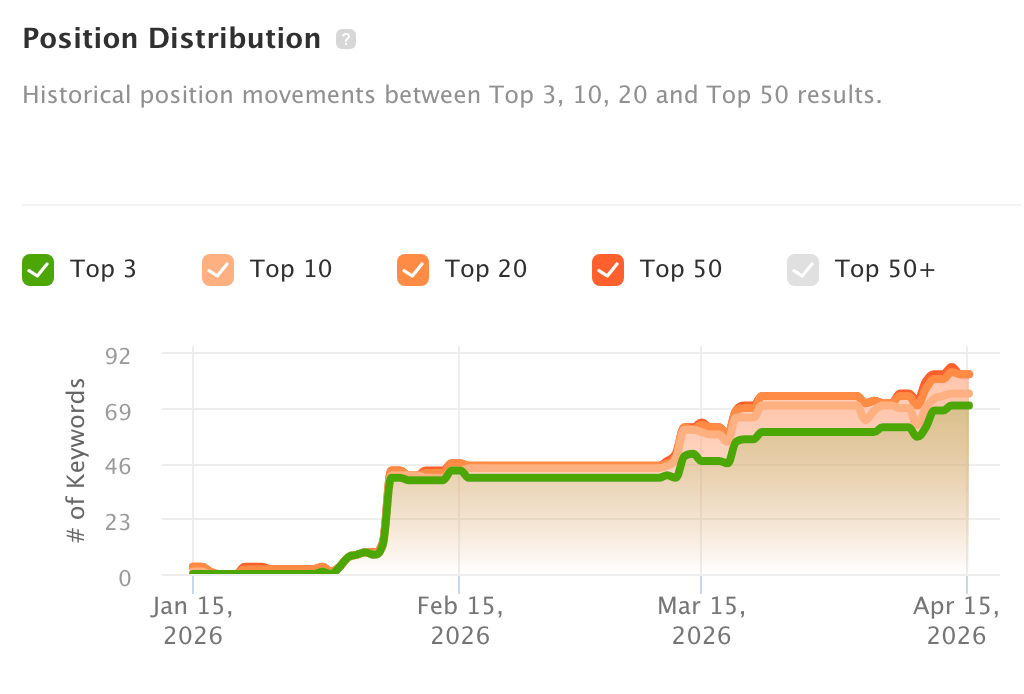The height and width of the screenshot is (694, 1024).
Task: Toggle the grey Top 50+ checkbox
Action: (x=803, y=270)
